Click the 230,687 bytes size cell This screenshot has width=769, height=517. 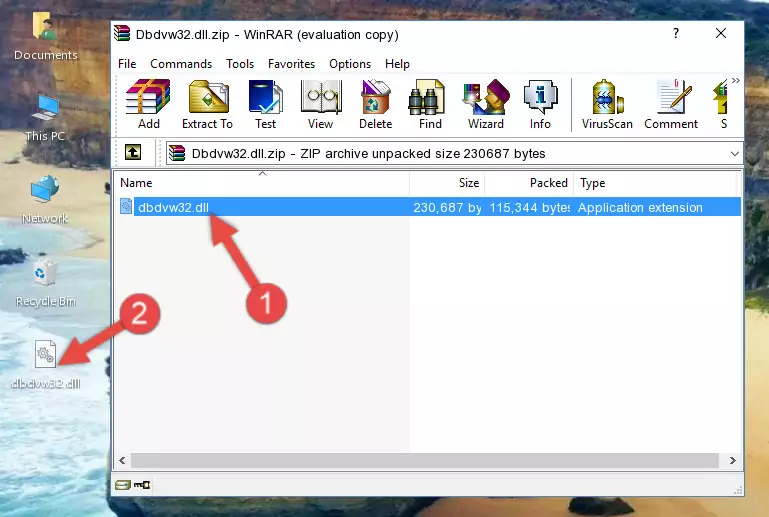[x=447, y=207]
